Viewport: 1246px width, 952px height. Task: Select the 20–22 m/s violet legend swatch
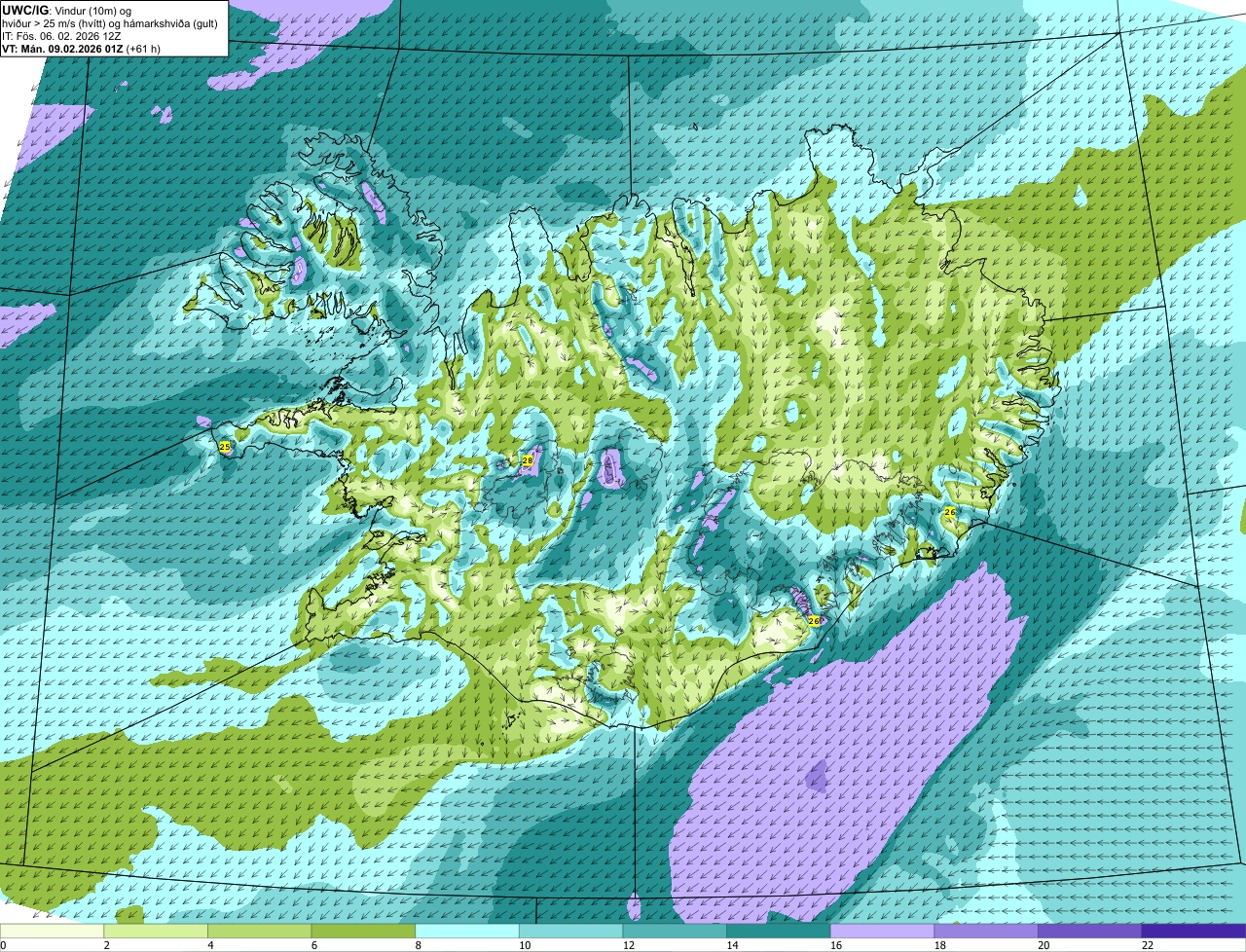[x=1090, y=931]
